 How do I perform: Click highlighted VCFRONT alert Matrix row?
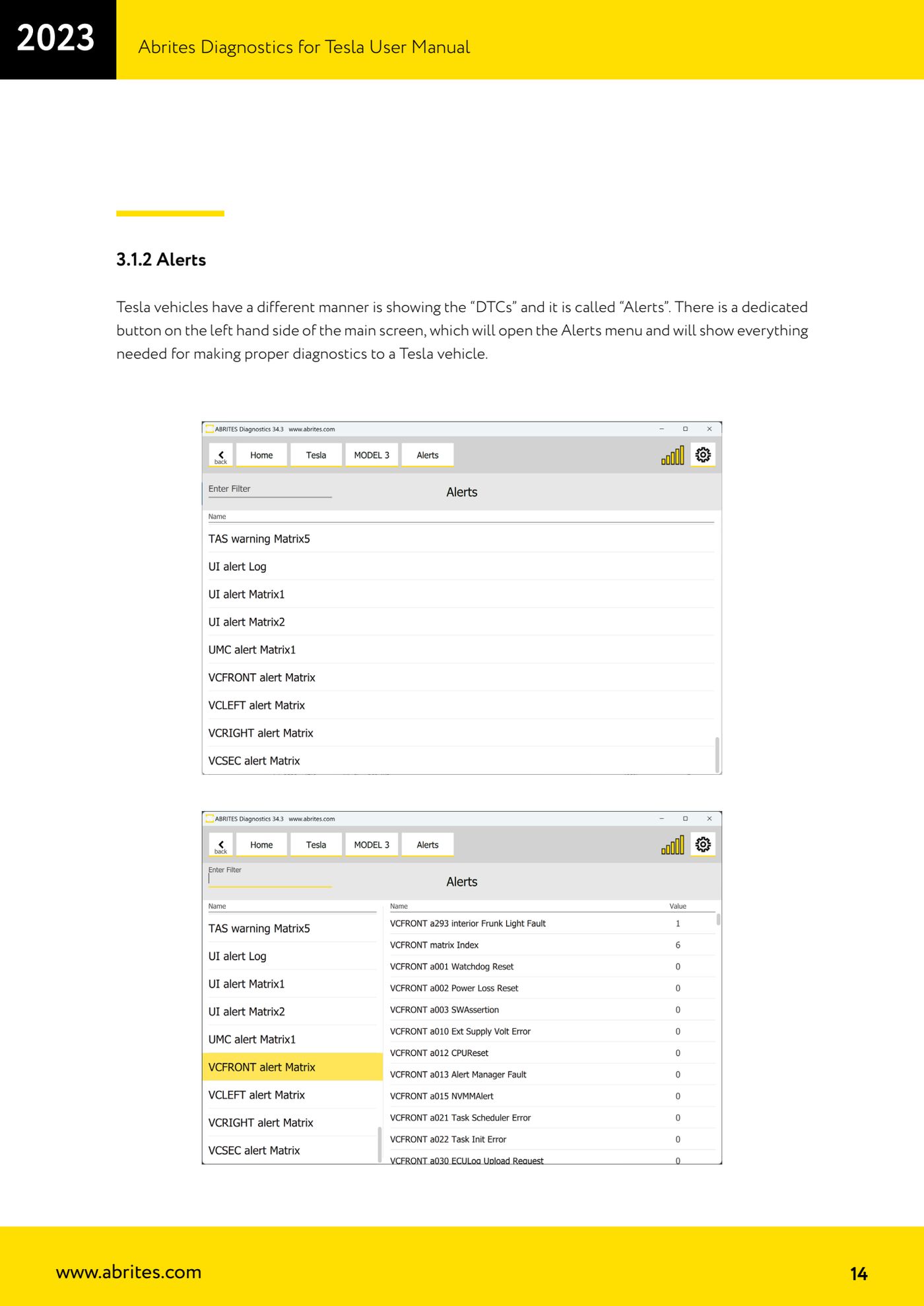(x=292, y=1066)
